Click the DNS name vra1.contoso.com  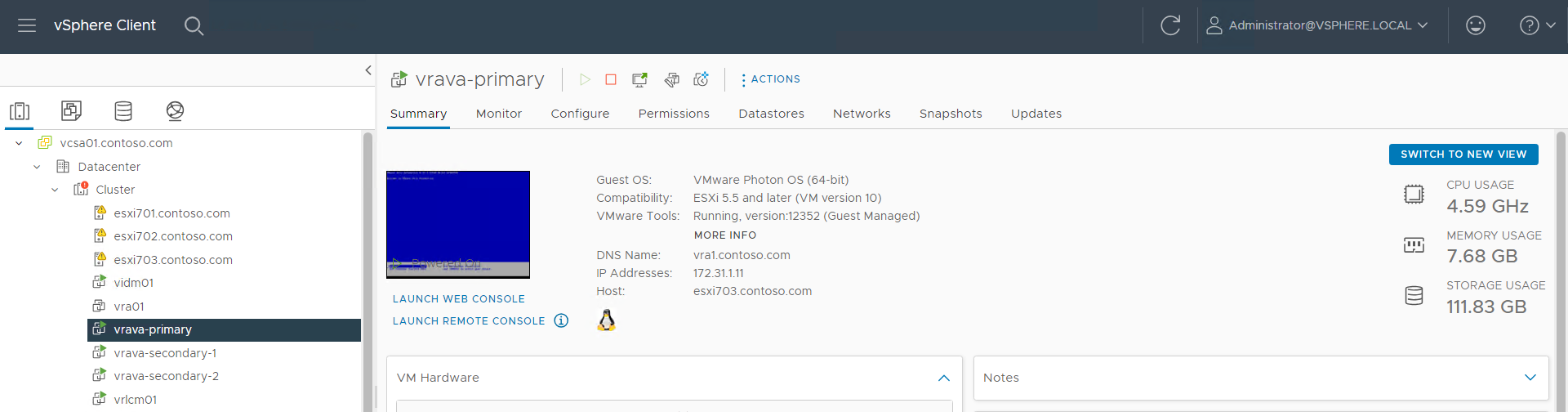(742, 255)
